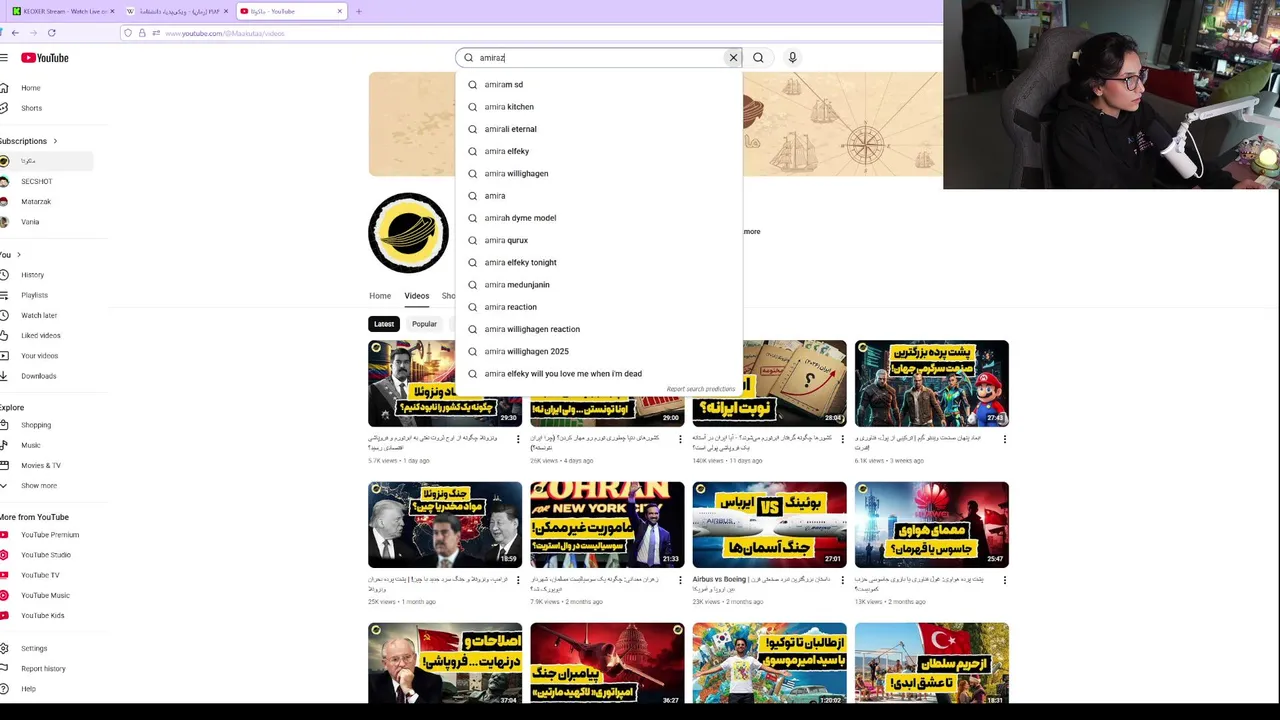Expand the channel description more link
The height and width of the screenshot is (720, 1280).
pyautogui.click(x=751, y=232)
